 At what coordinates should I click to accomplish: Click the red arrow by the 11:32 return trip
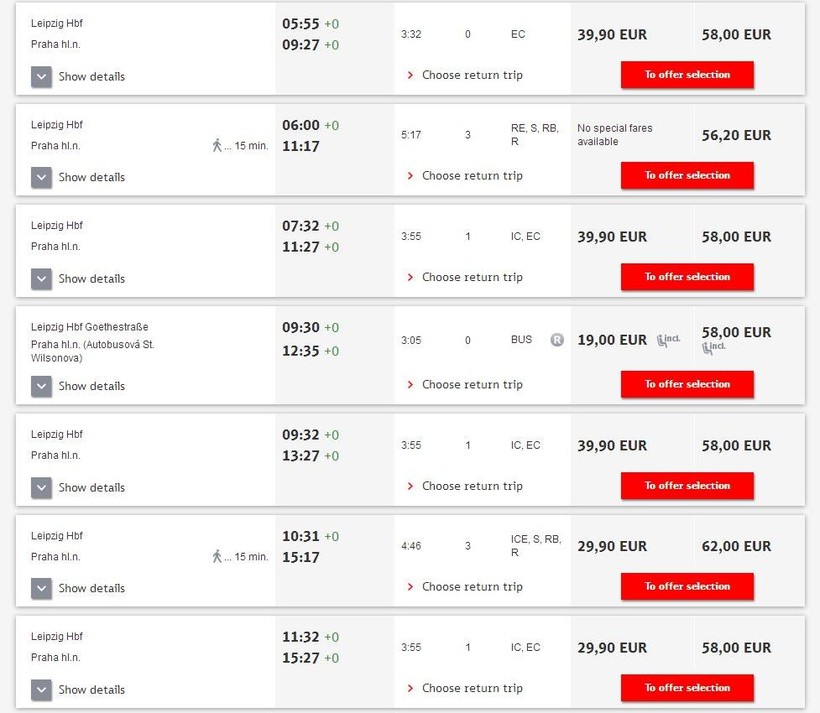(410, 688)
